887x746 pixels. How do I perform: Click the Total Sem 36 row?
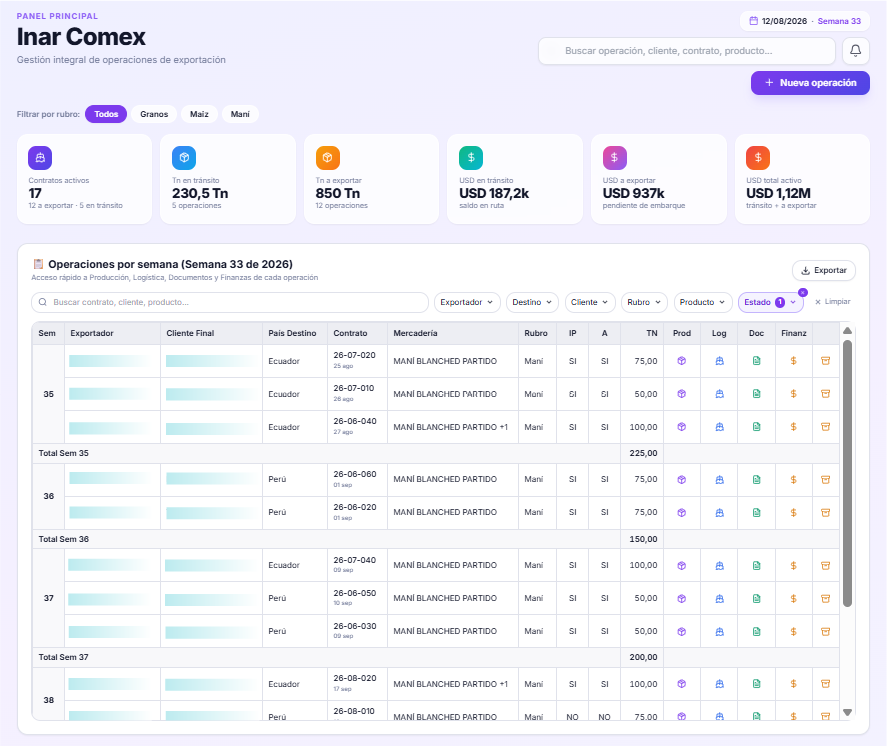436,539
